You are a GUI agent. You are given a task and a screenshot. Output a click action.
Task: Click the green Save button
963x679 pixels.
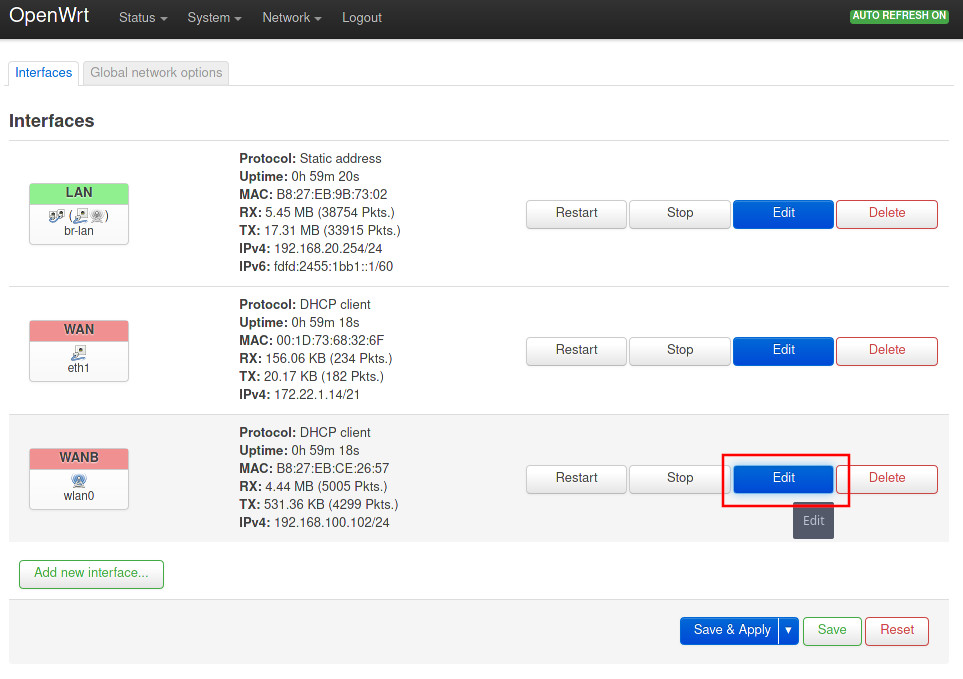pos(832,630)
